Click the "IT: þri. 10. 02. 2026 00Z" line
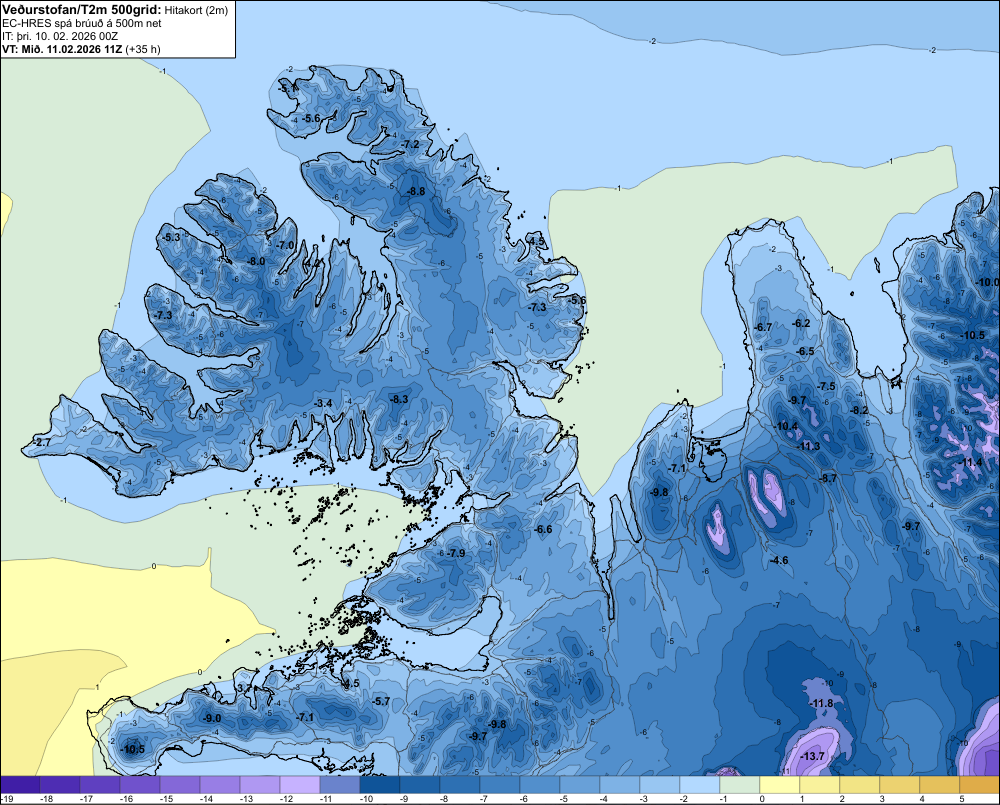 (x=60, y=36)
